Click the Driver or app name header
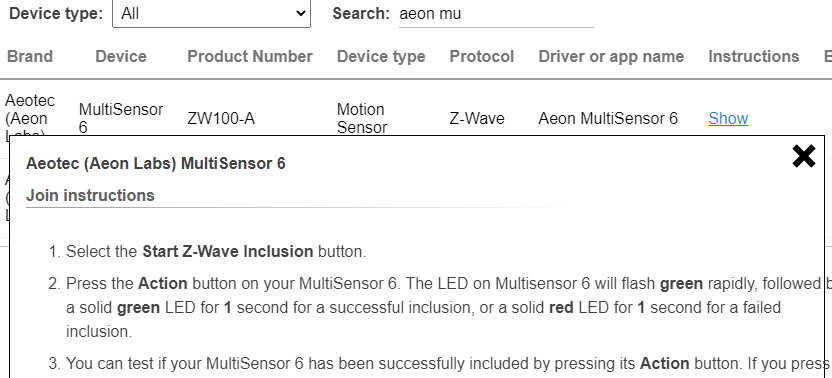This screenshot has width=832, height=378. click(x=611, y=56)
